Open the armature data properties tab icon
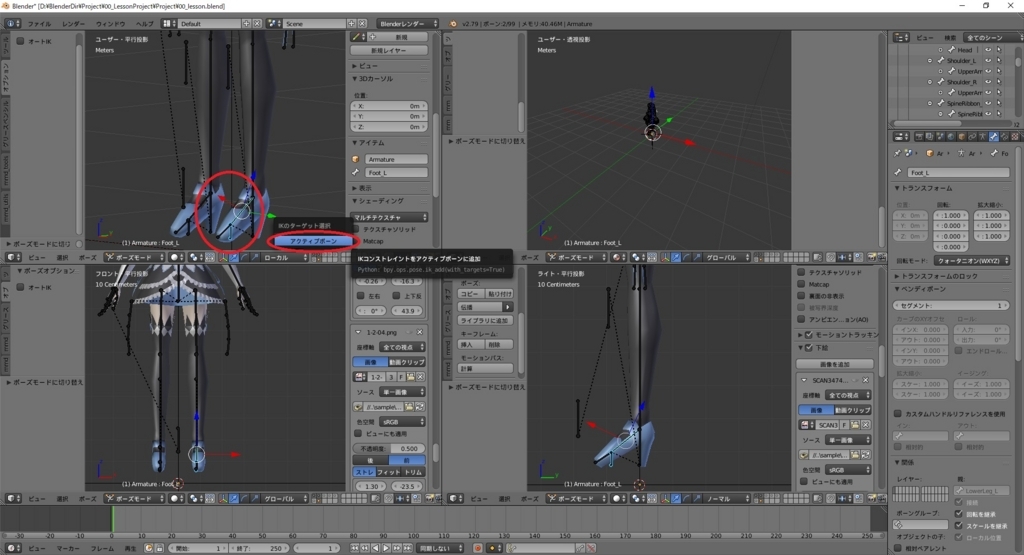Screen dimensions: 1024x555 [983, 136]
